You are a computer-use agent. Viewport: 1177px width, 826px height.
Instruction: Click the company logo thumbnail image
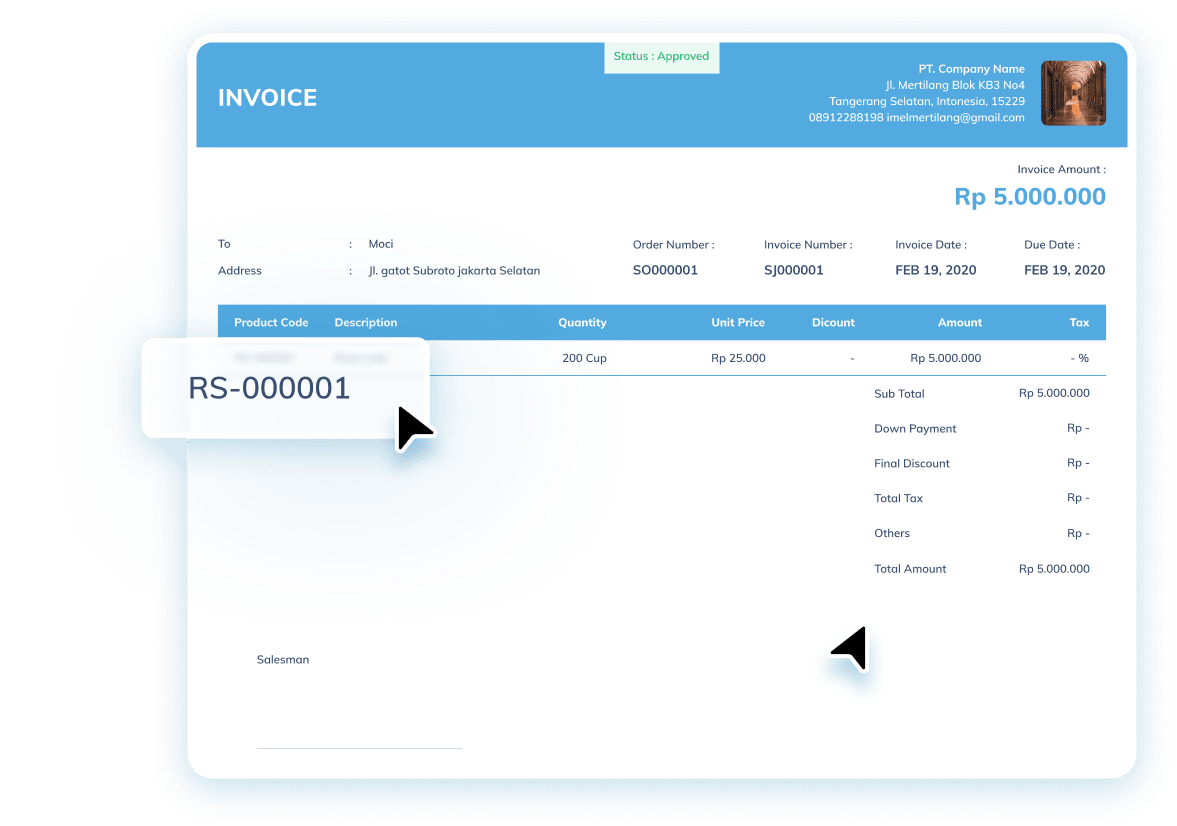1073,93
